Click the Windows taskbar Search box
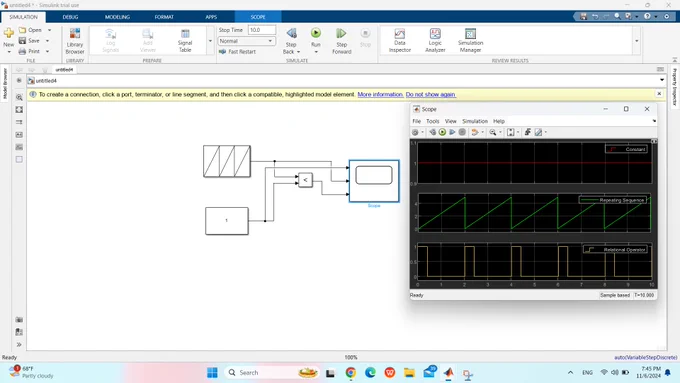This screenshot has width=680, height=383. [272, 373]
